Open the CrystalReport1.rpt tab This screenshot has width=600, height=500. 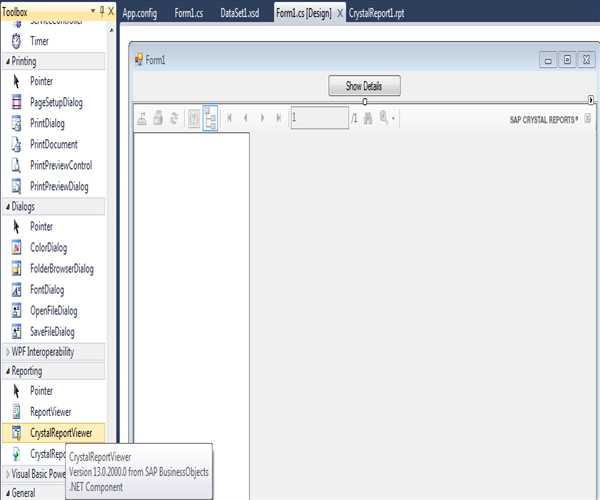376,13
